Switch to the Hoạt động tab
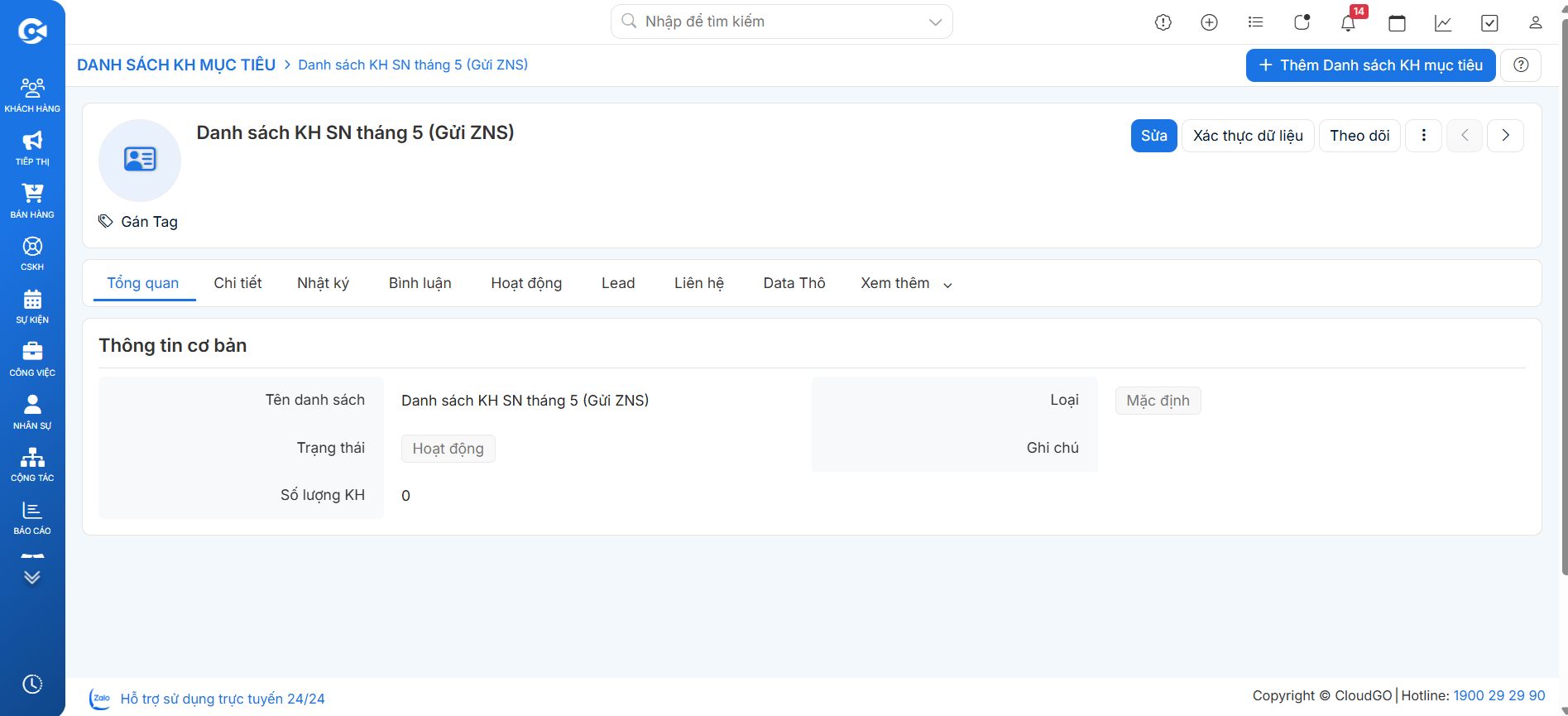This screenshot has height=716, width=1568. click(526, 283)
